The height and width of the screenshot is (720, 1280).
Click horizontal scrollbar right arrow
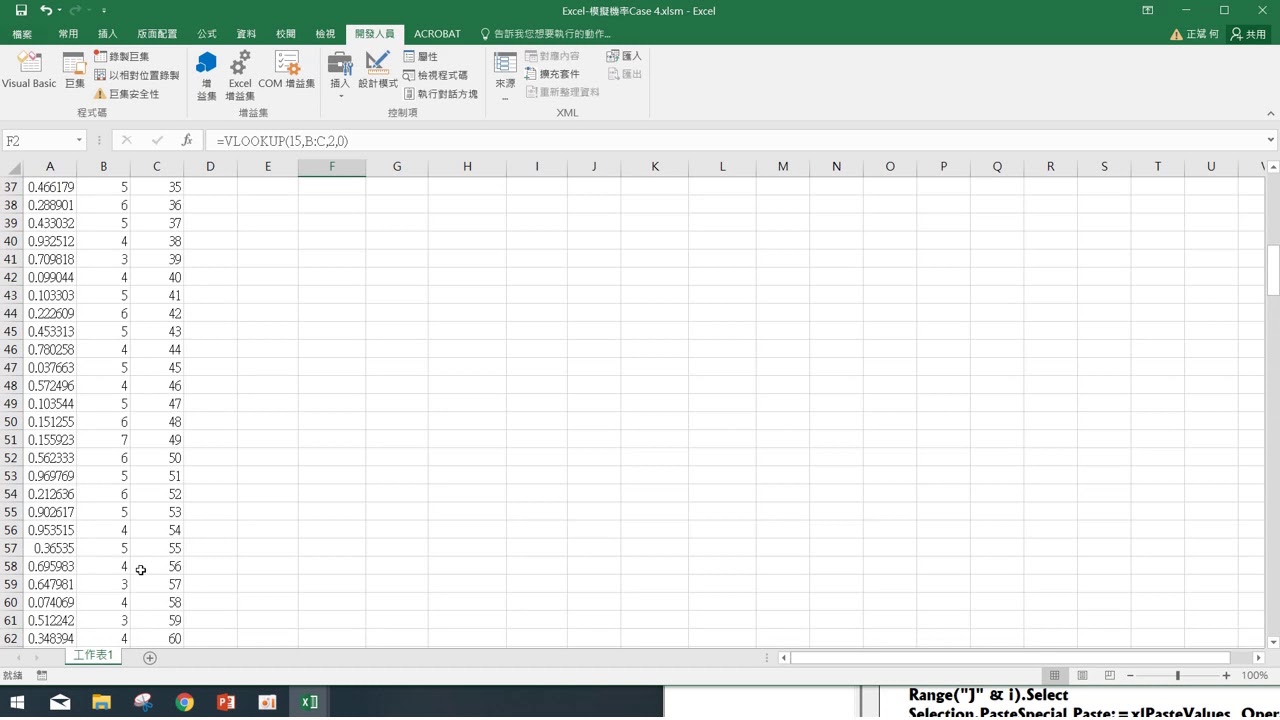(x=1258, y=657)
